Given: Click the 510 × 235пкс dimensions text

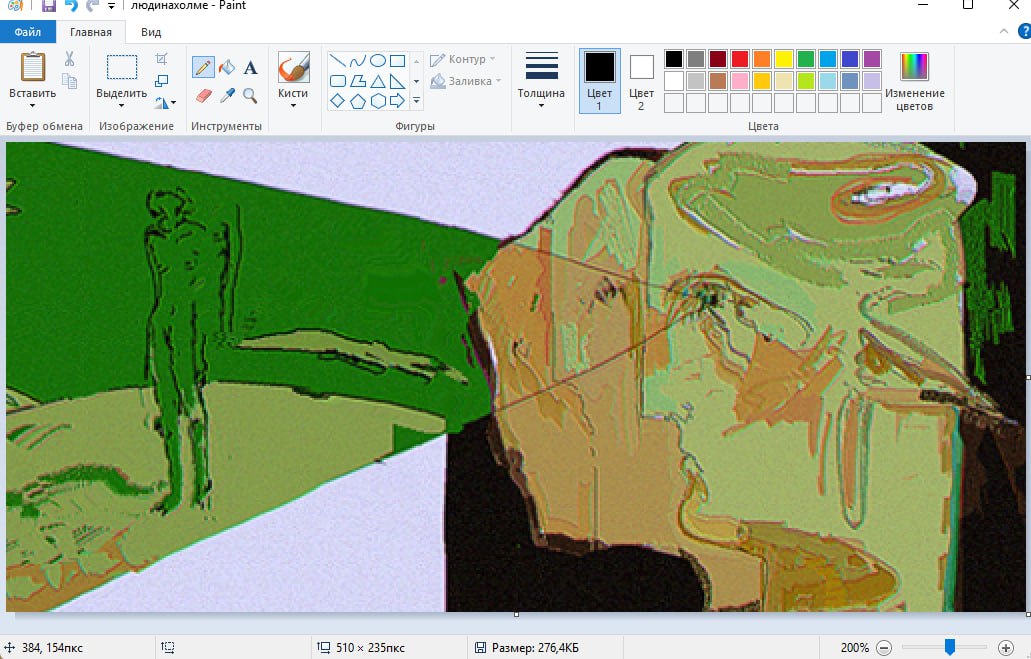Looking at the screenshot, I should 370,648.
